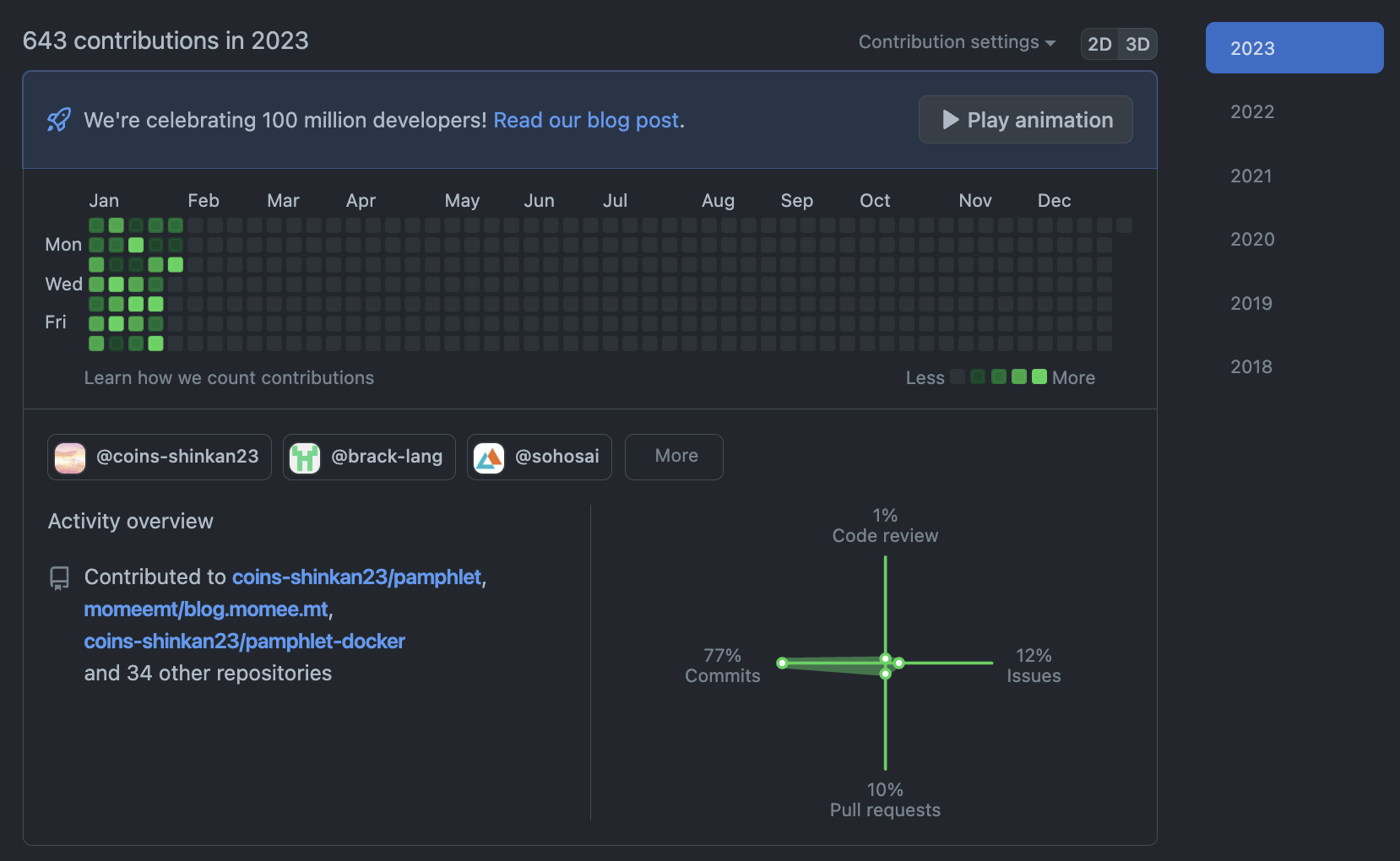Click the Fri weekday label
This screenshot has width=1400, height=861.
point(56,322)
